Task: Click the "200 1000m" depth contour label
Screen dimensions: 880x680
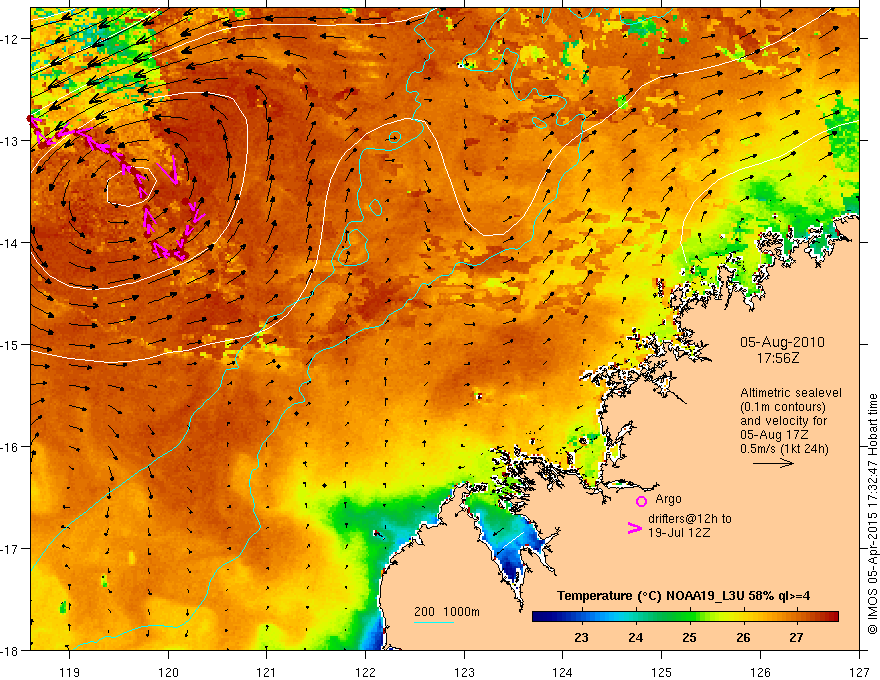Action: [447, 612]
